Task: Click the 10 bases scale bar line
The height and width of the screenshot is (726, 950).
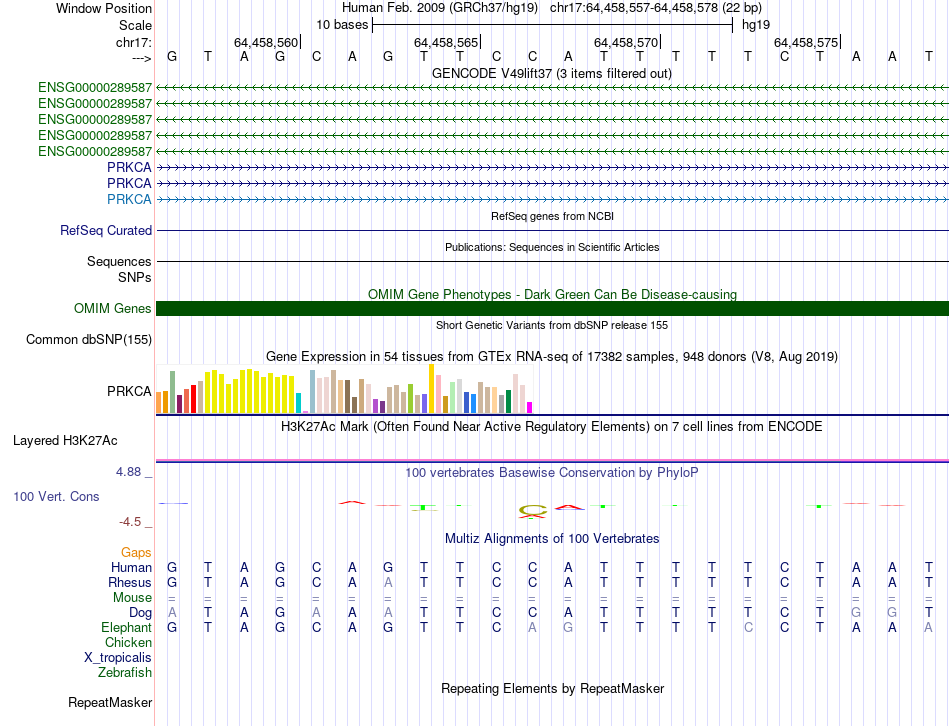Action: point(553,25)
